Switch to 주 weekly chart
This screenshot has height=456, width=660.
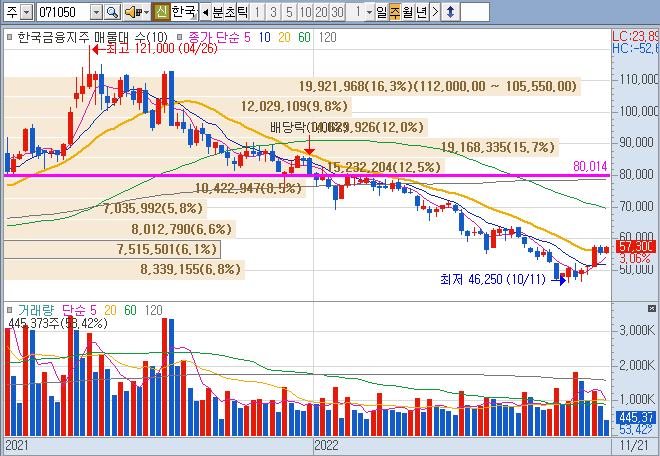(x=394, y=12)
